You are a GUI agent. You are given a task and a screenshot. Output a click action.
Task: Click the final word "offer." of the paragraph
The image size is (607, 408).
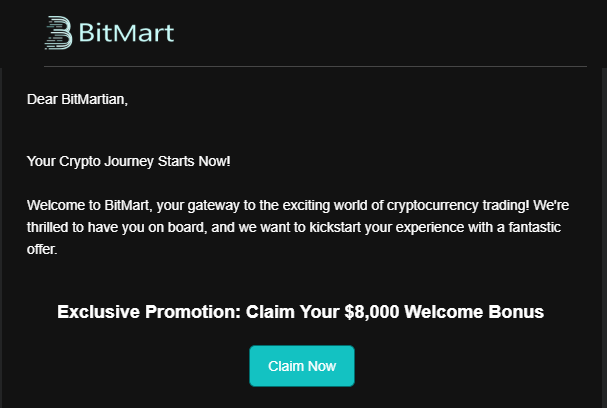[x=43, y=249]
